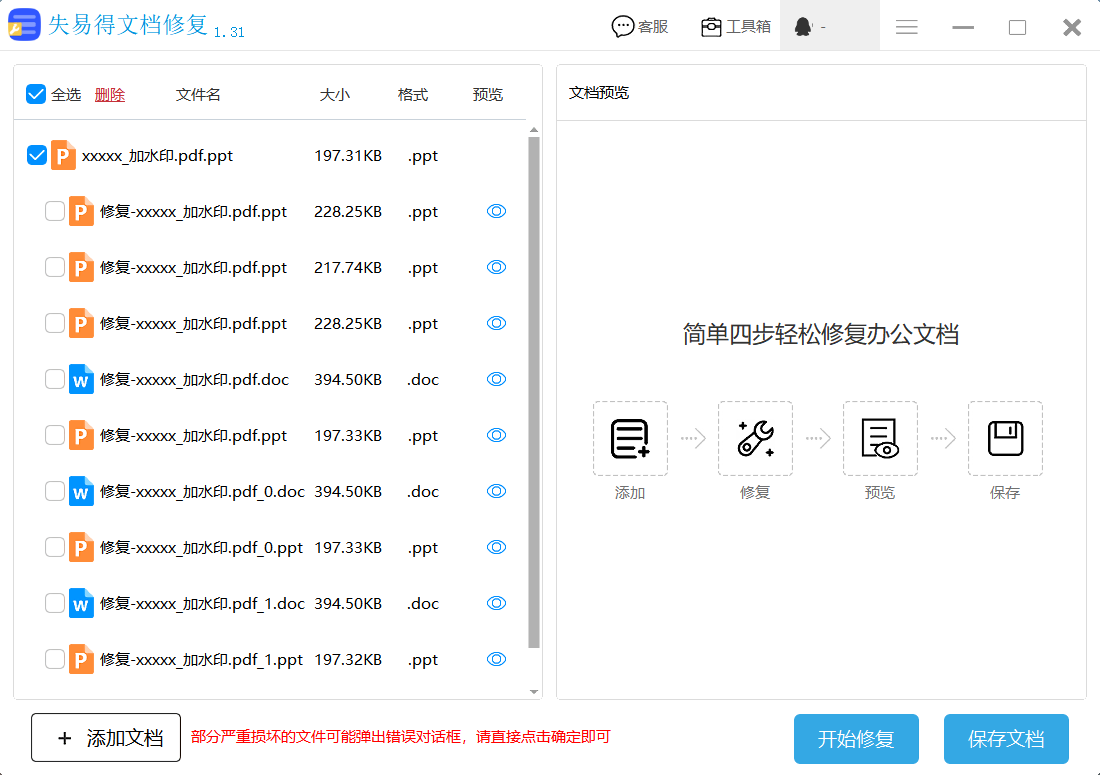
Task: Click the 失易得文档修复 app logo icon
Action: (24, 25)
